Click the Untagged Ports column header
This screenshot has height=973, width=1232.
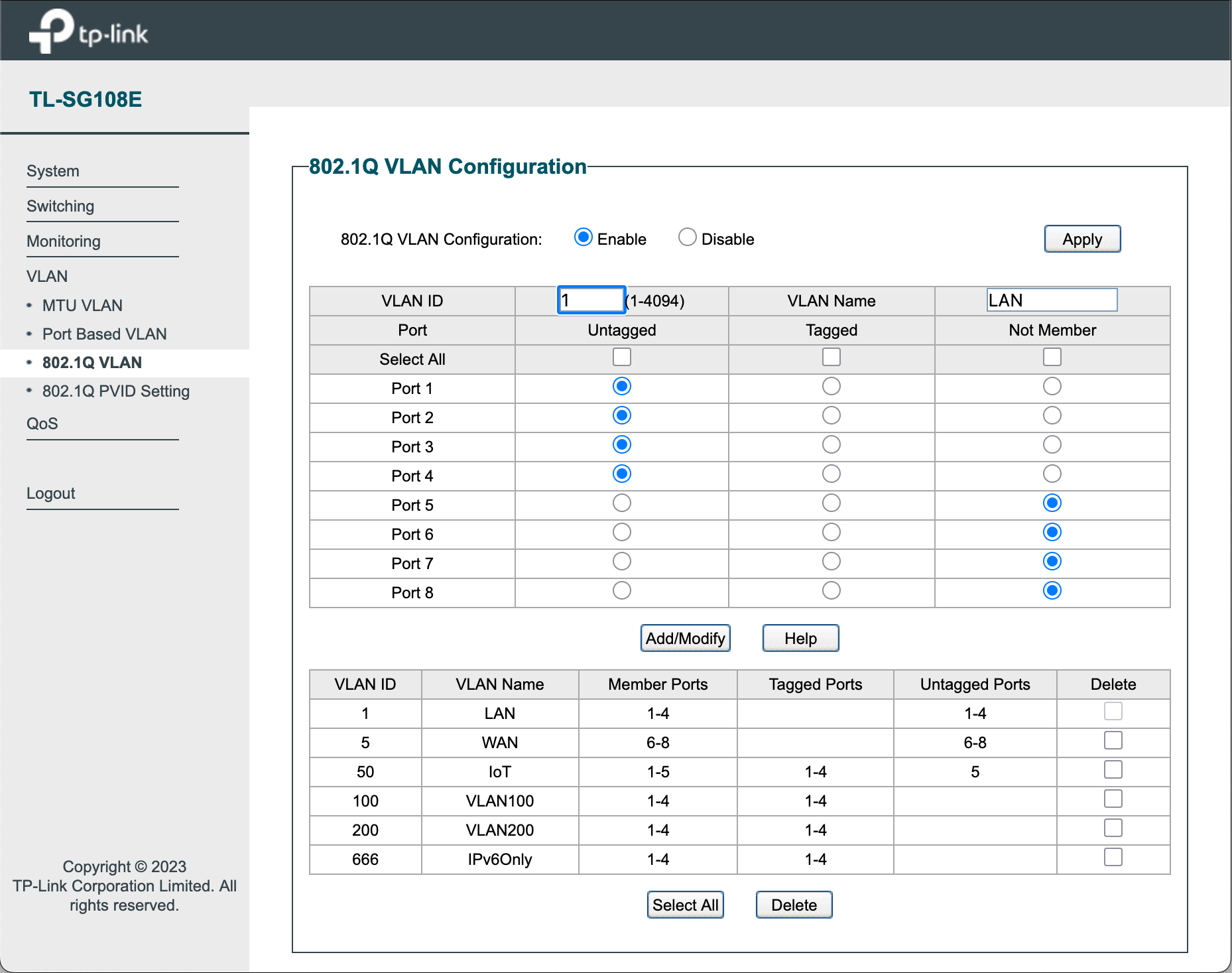click(x=975, y=684)
